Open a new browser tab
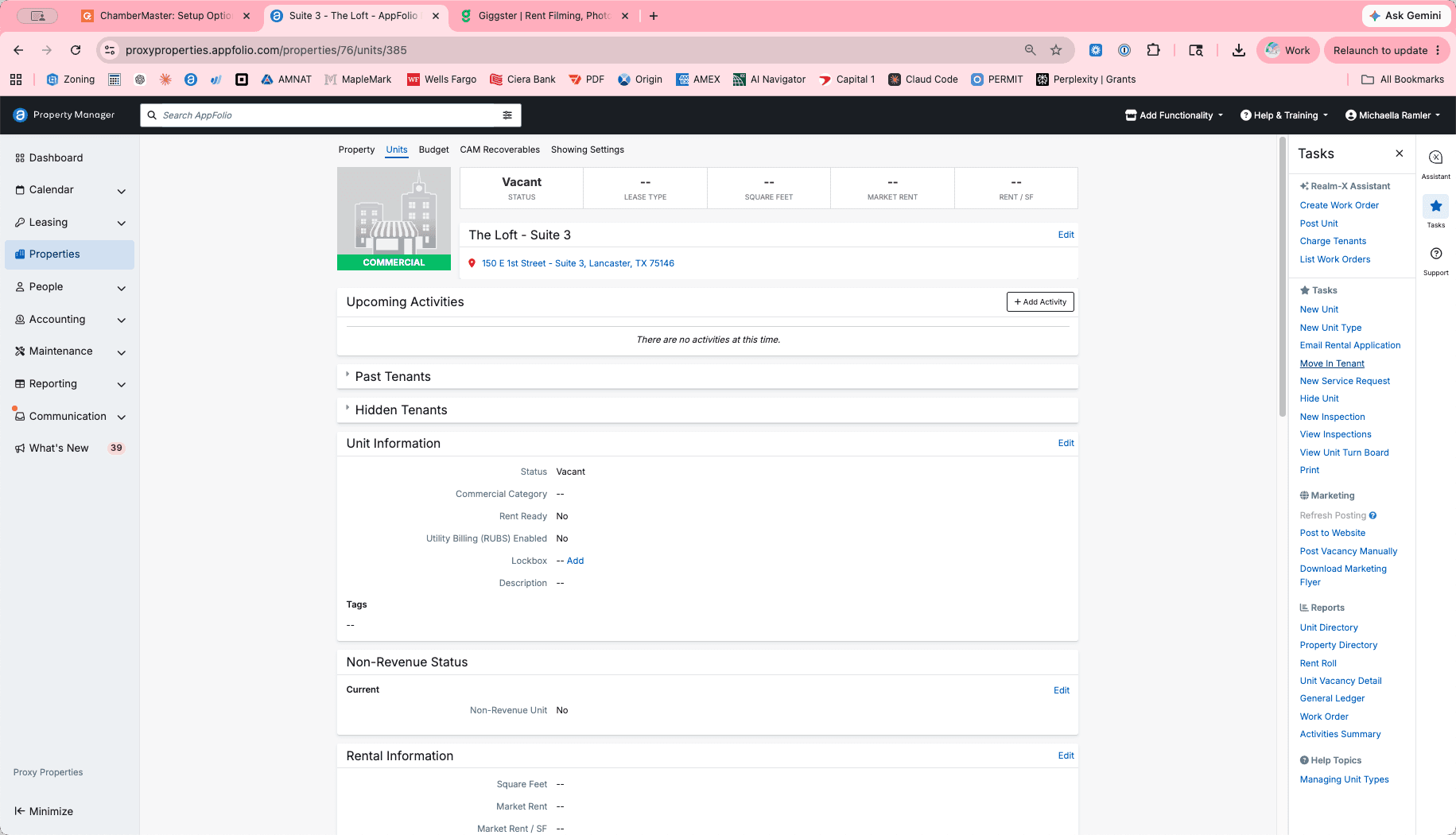Image resolution: width=1456 pixels, height=835 pixels. 654,16
